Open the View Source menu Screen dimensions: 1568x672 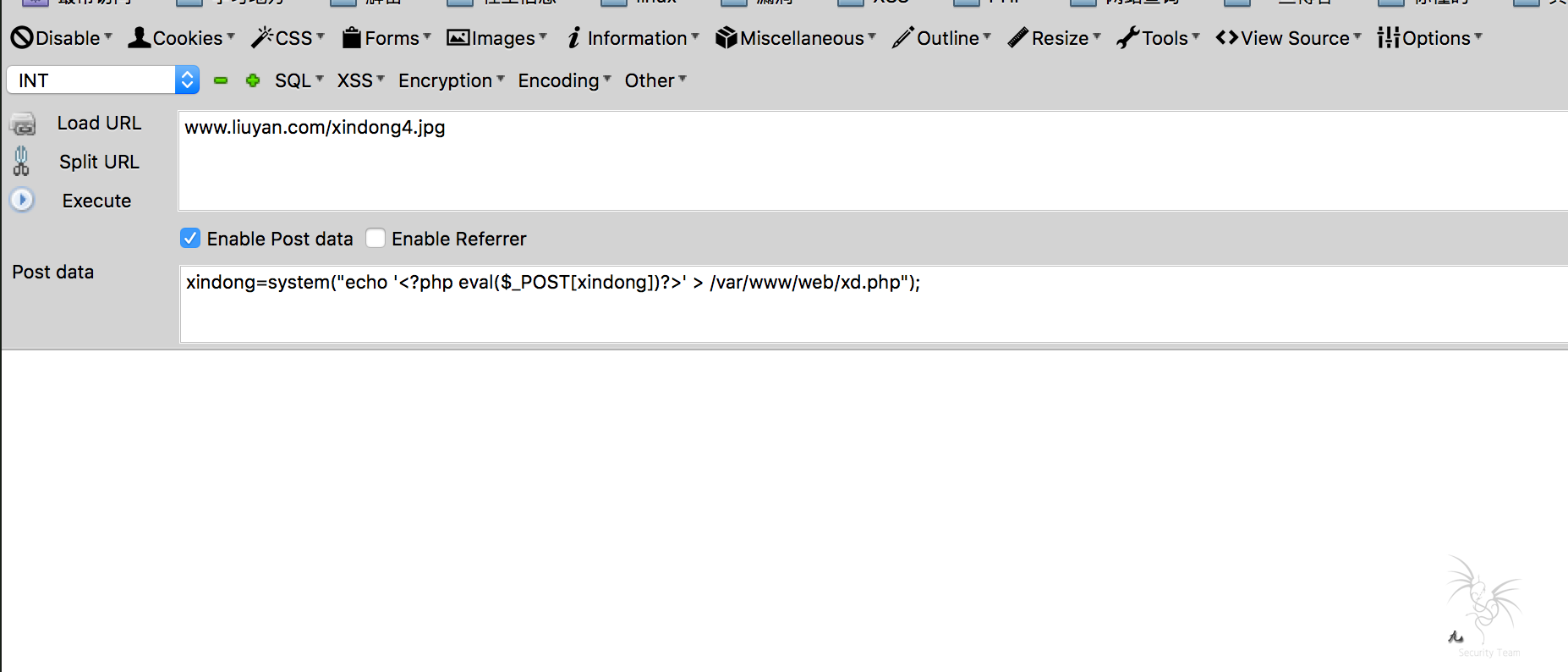pyautogui.click(x=1289, y=38)
